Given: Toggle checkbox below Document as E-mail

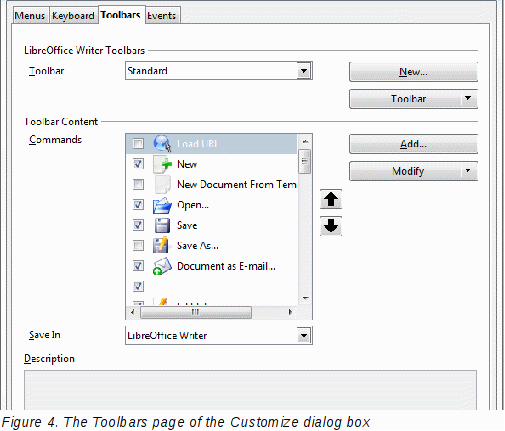Looking at the screenshot, I should tap(138, 286).
